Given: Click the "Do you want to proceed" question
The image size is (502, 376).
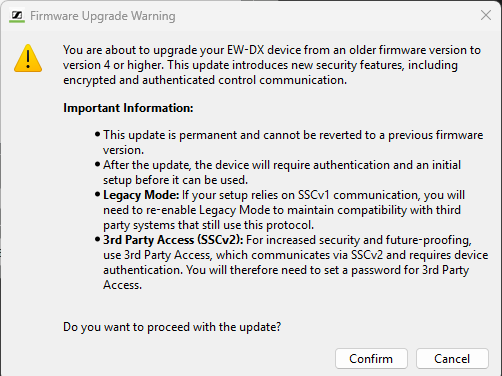Looking at the screenshot, I should point(172,327).
